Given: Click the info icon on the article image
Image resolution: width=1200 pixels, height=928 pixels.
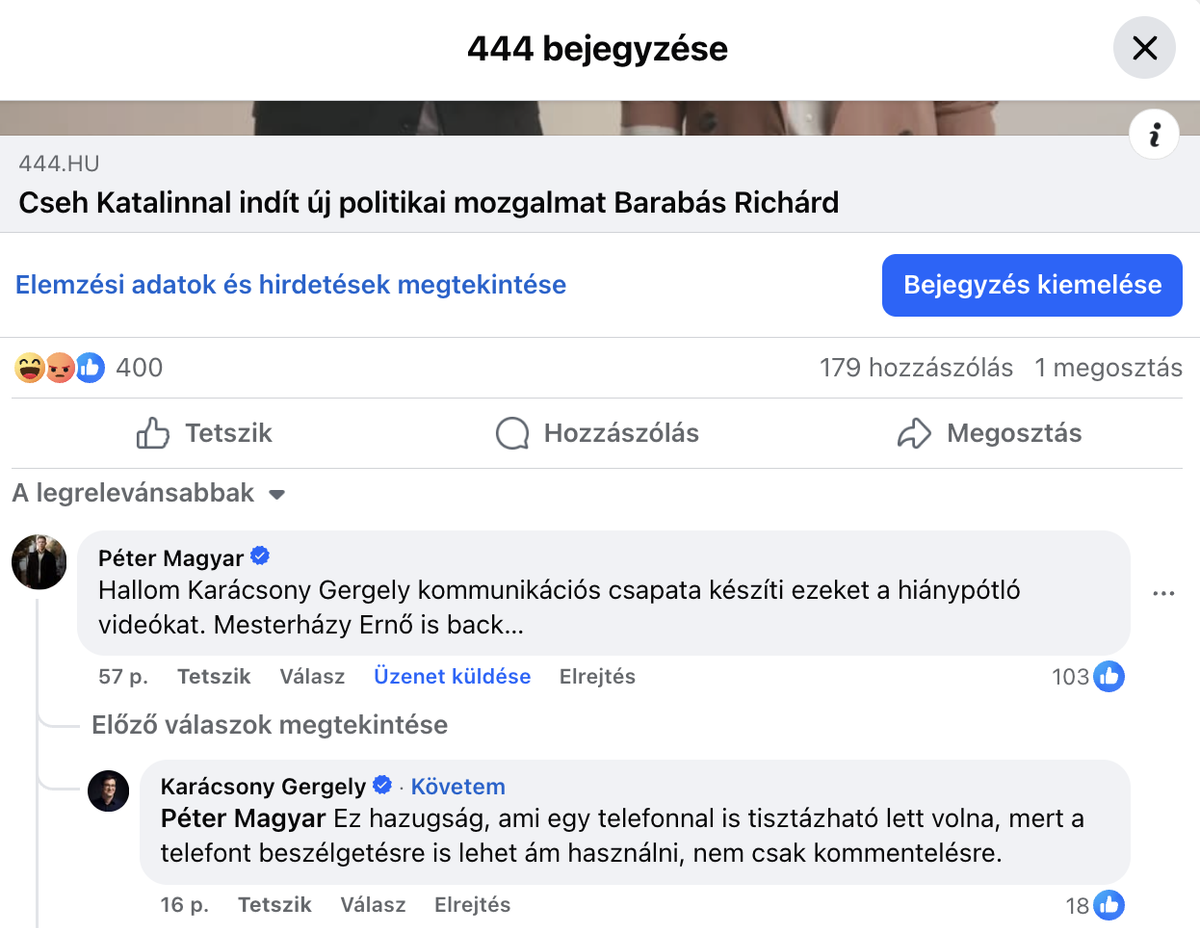Looking at the screenshot, I should [1154, 135].
